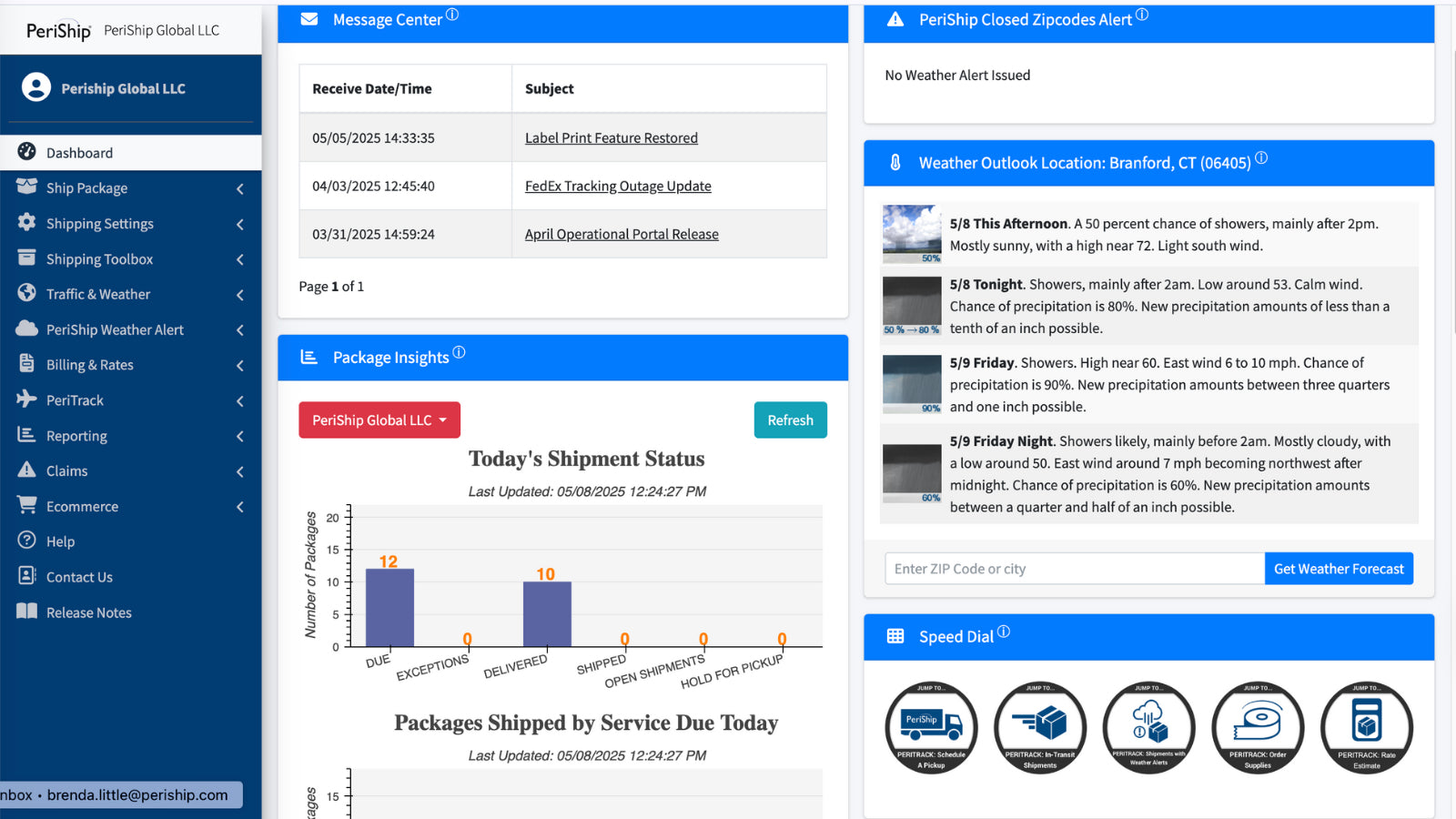Select Dashboard in the sidebar

[x=131, y=153]
